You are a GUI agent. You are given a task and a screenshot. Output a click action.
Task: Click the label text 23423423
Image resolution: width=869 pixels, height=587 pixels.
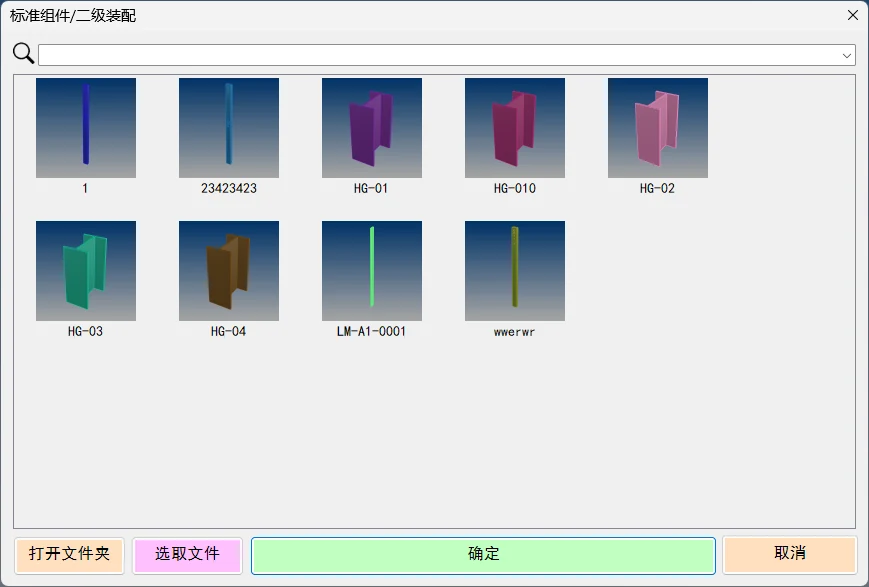229,188
